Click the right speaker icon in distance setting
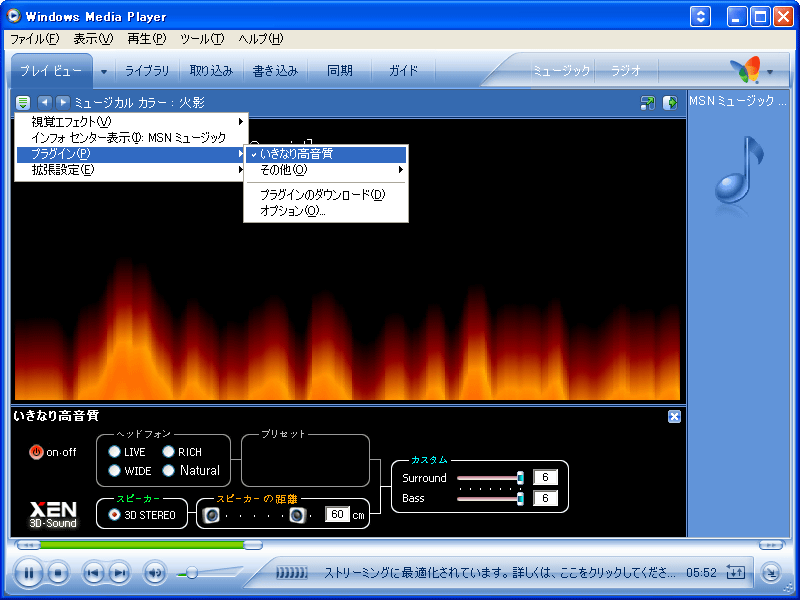800x600 pixels. click(x=297, y=515)
